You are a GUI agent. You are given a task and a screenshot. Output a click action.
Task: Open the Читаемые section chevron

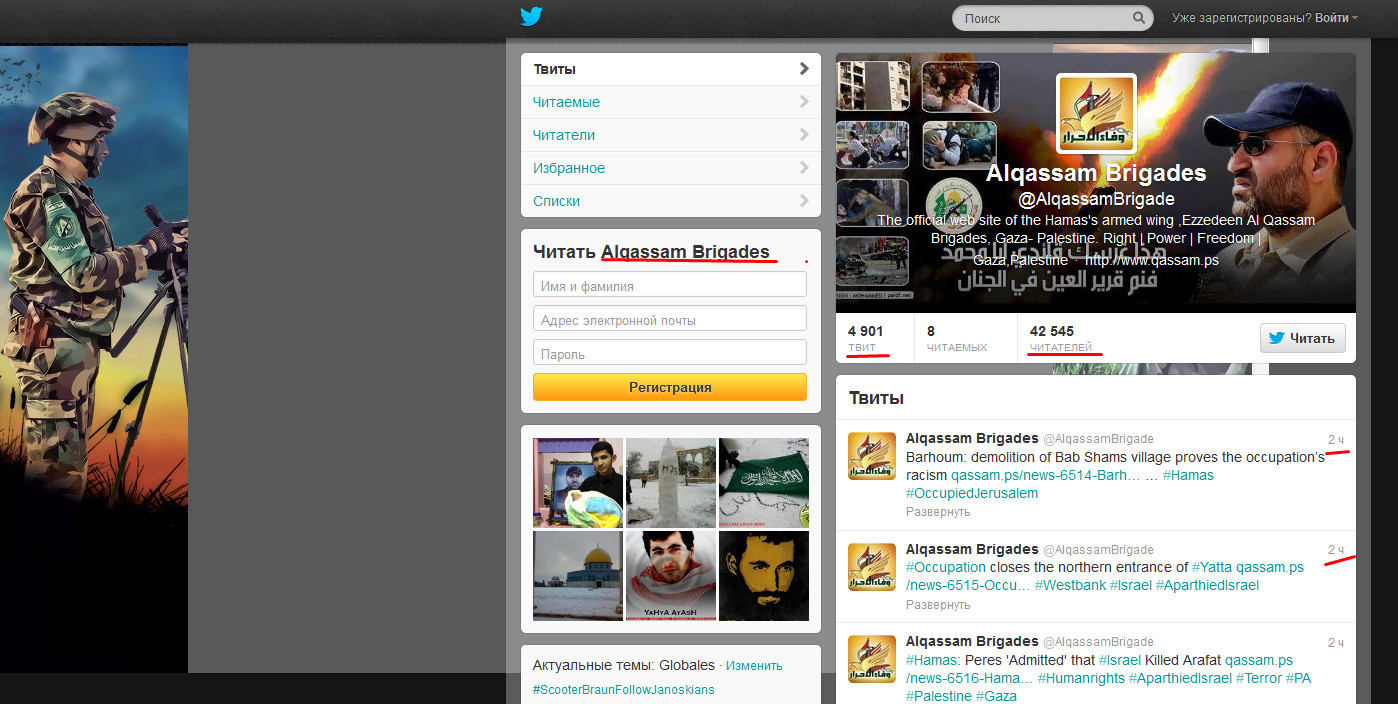click(x=804, y=102)
